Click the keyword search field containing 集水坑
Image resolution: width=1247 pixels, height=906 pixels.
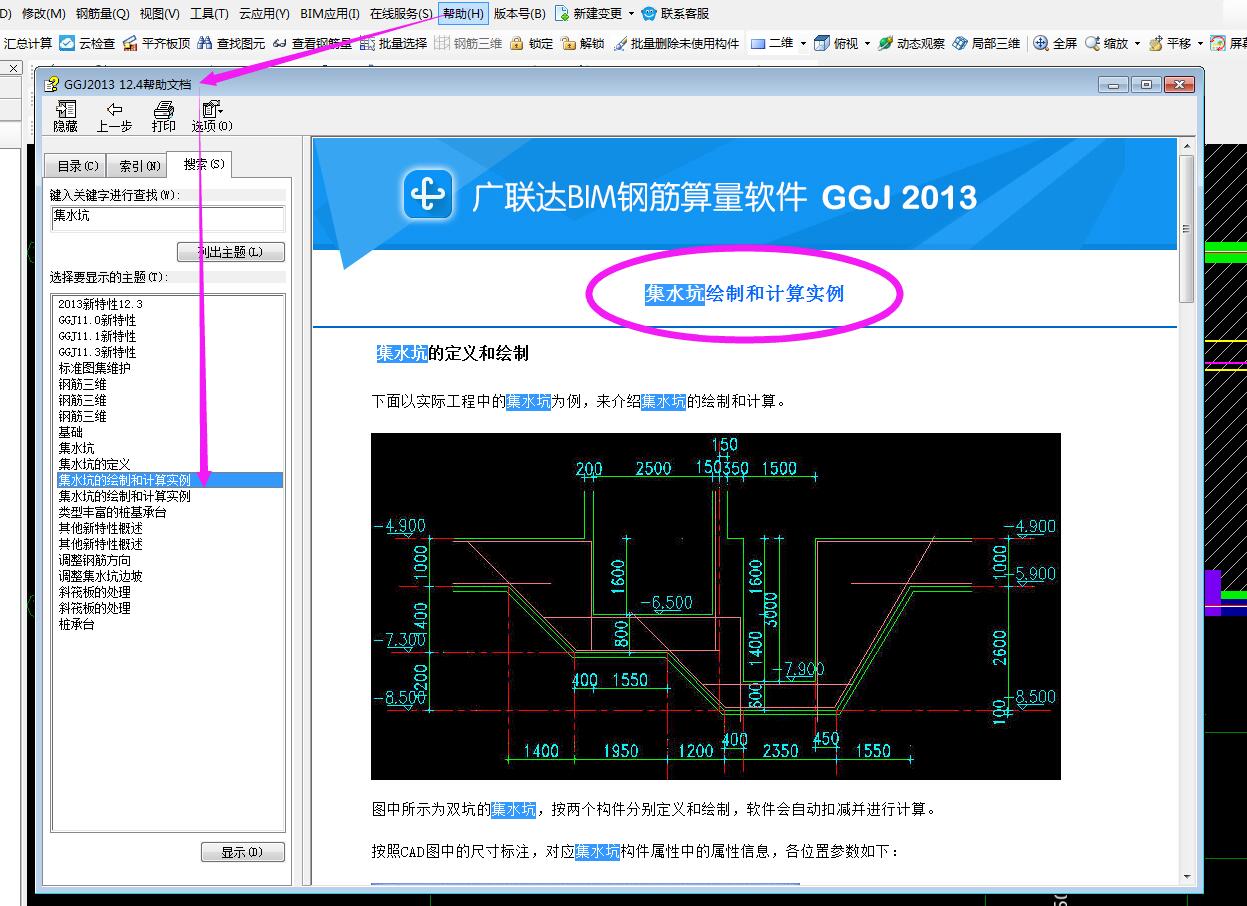click(168, 217)
